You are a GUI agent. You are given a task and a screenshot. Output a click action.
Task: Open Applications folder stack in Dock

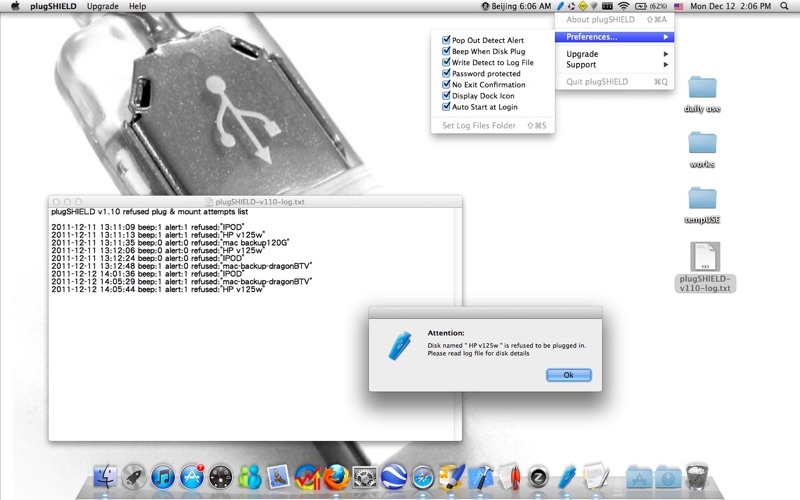point(639,478)
